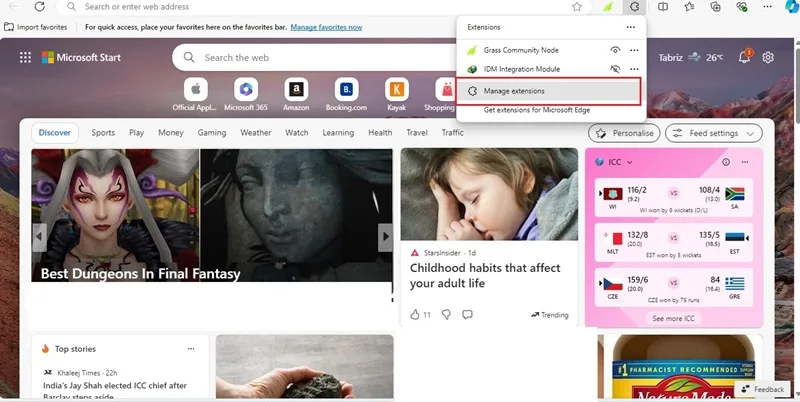
Task: Open Childhood habits that affect adult life
Action: pyautogui.click(x=485, y=275)
